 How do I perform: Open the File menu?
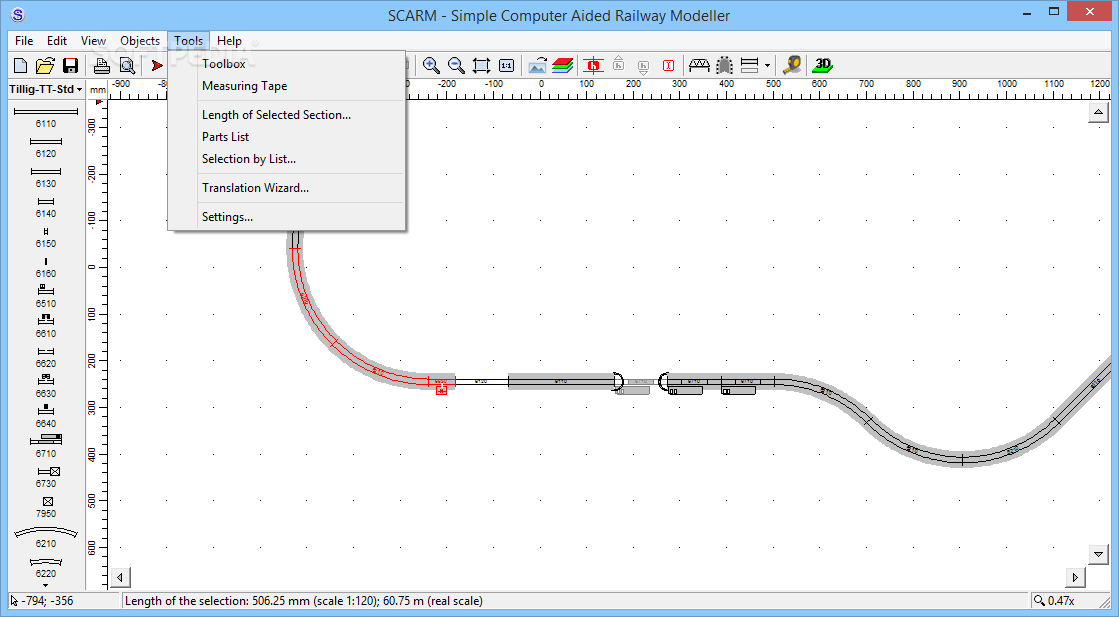(x=24, y=41)
